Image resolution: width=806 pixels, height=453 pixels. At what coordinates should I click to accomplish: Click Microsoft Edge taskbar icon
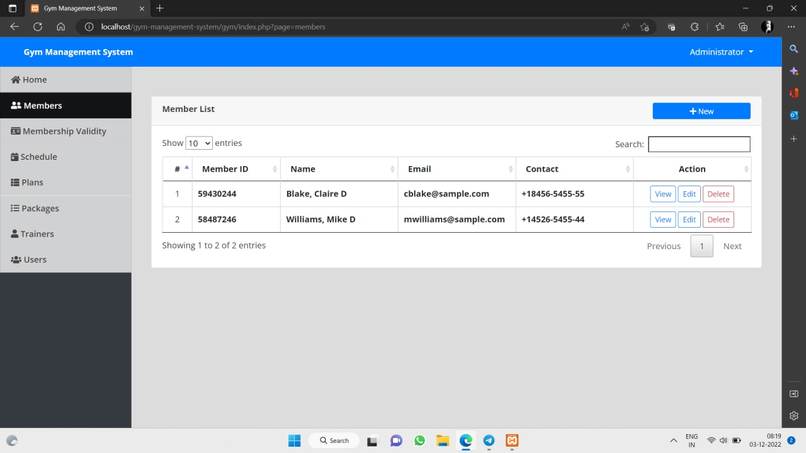[466, 441]
